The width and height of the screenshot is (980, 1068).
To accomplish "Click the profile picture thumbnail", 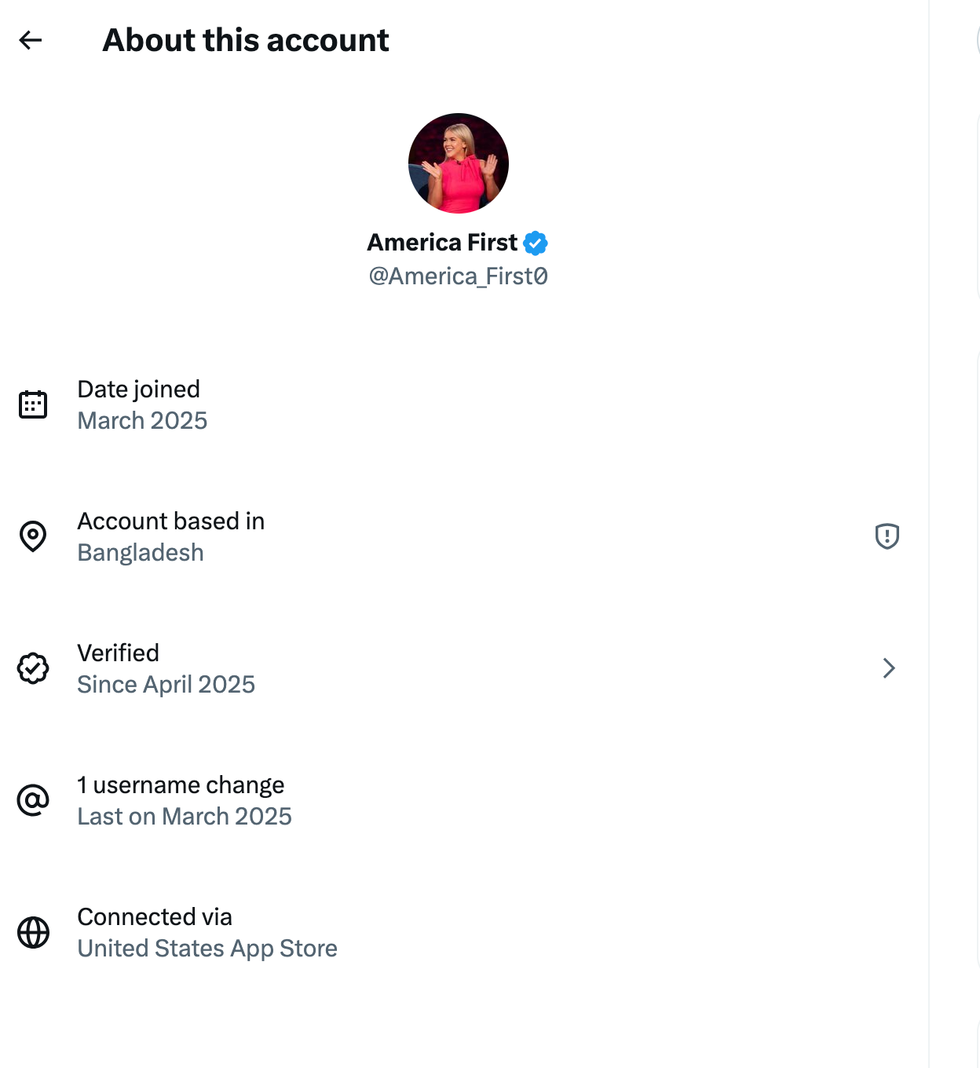I will click(x=458, y=163).
